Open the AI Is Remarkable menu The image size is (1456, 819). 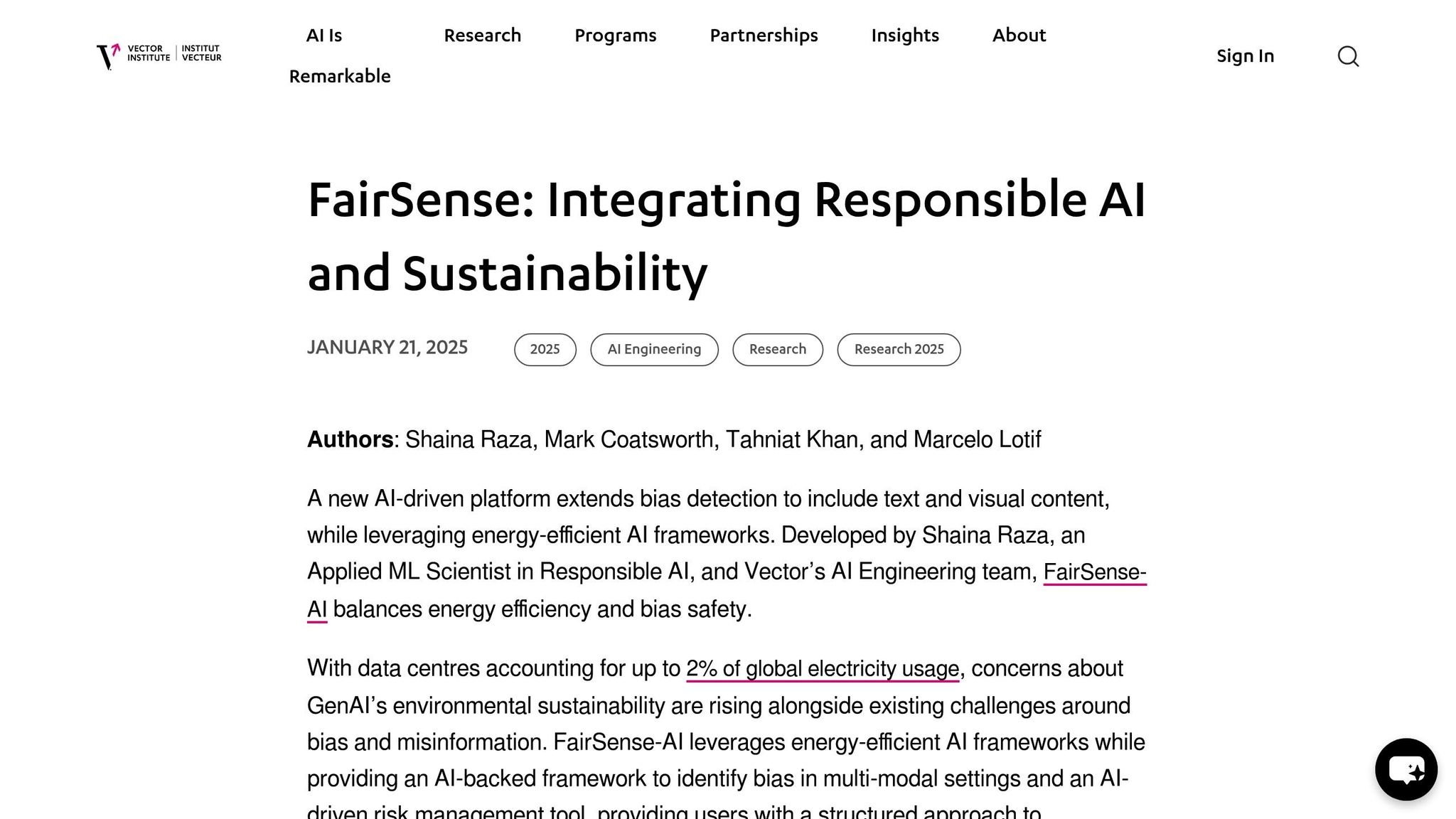coord(340,55)
